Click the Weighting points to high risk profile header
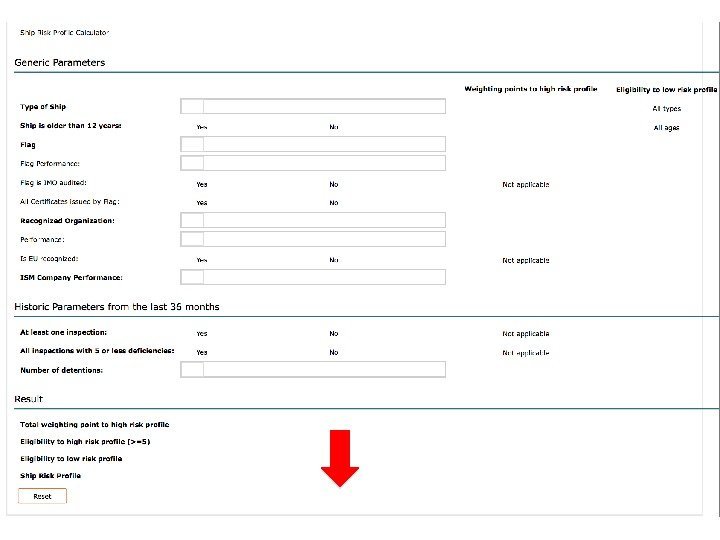720x540 pixels. click(x=530, y=89)
